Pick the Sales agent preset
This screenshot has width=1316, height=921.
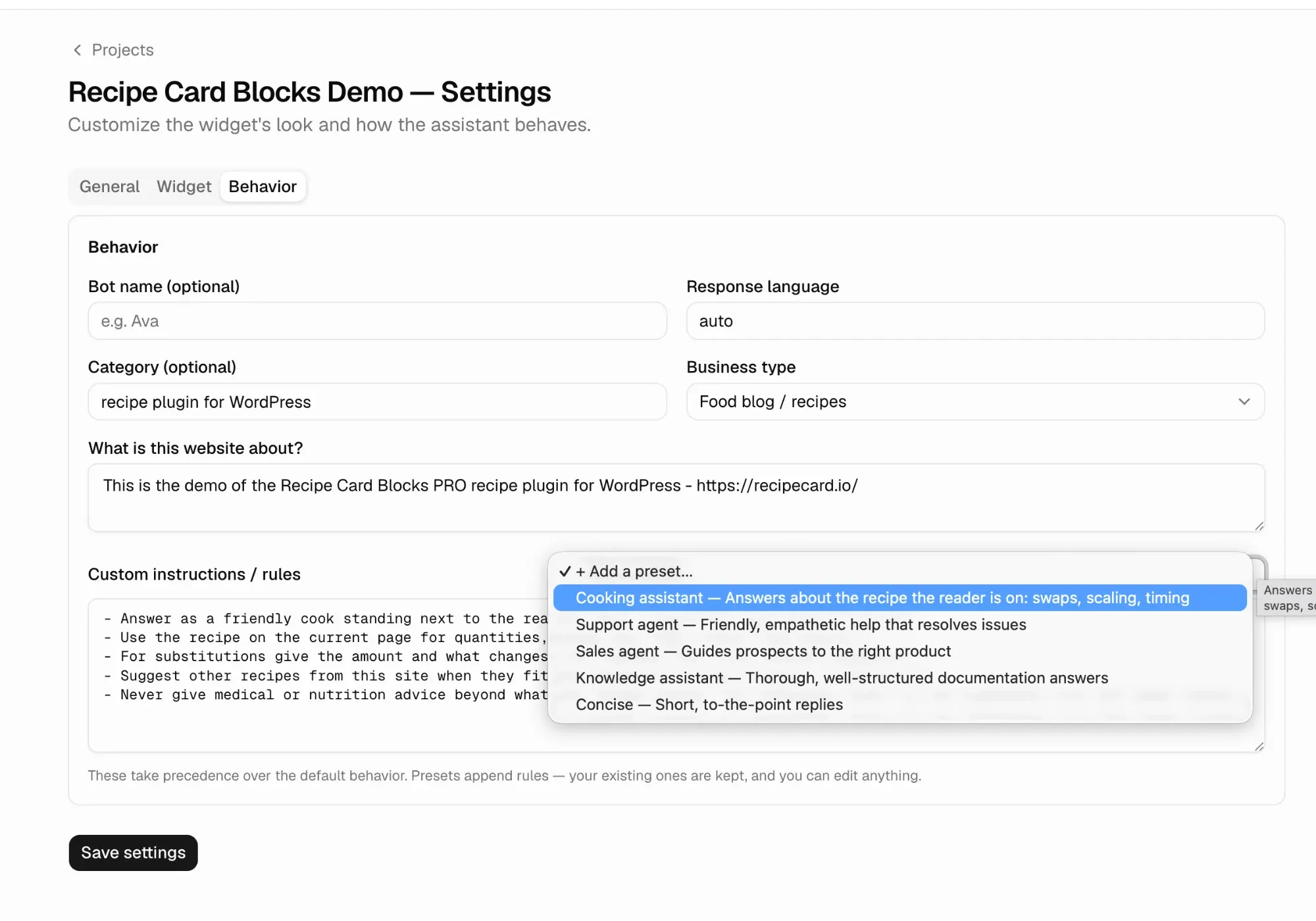tap(899, 651)
